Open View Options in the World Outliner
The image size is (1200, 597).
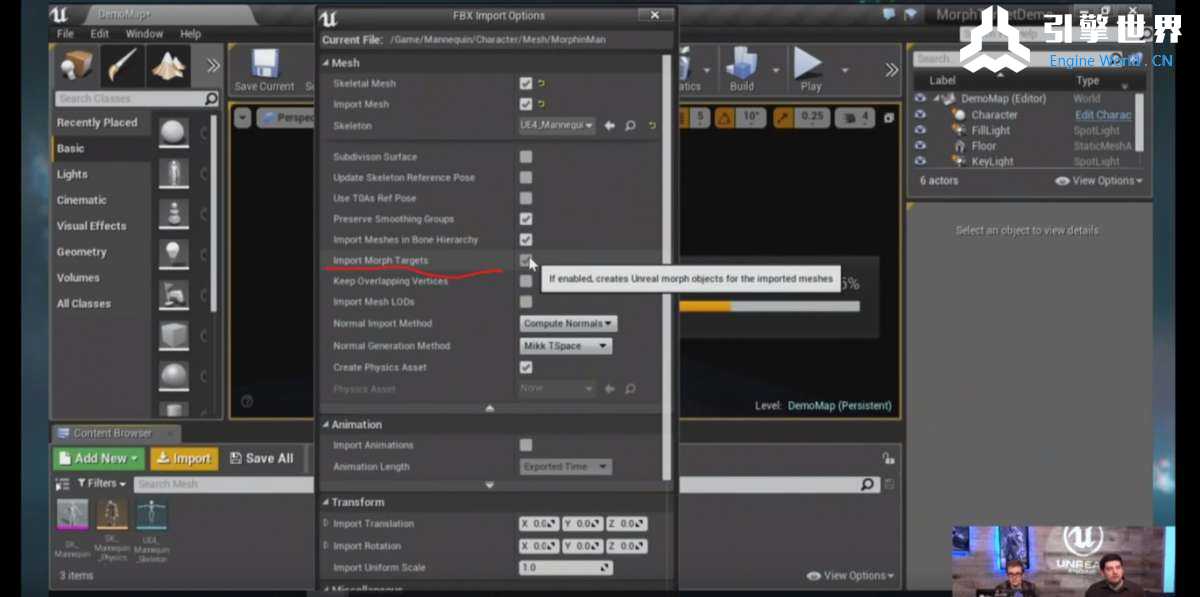point(1099,181)
